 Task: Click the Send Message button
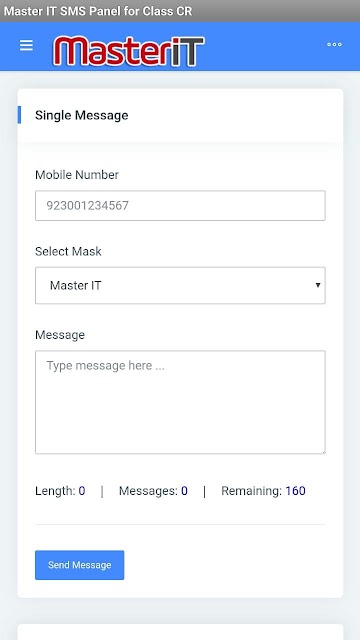[x=80, y=565]
